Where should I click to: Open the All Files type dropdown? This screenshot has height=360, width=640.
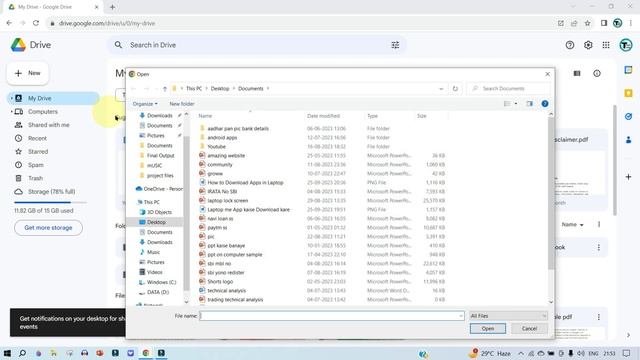[x=508, y=316]
